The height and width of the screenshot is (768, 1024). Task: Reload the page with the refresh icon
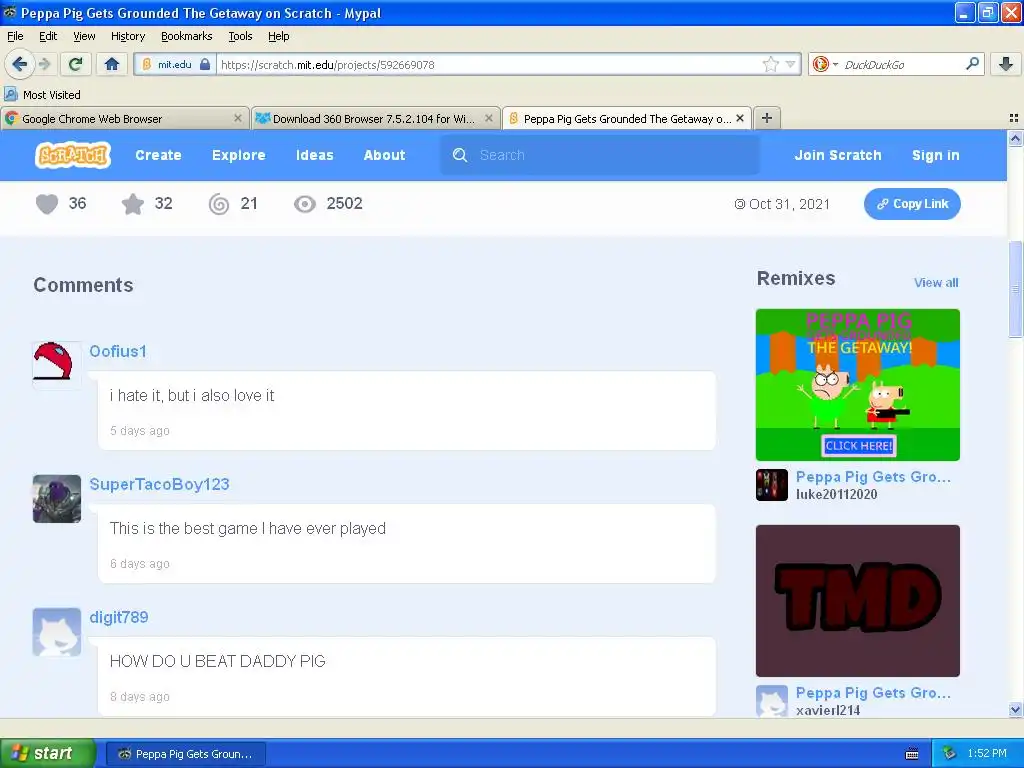point(75,64)
